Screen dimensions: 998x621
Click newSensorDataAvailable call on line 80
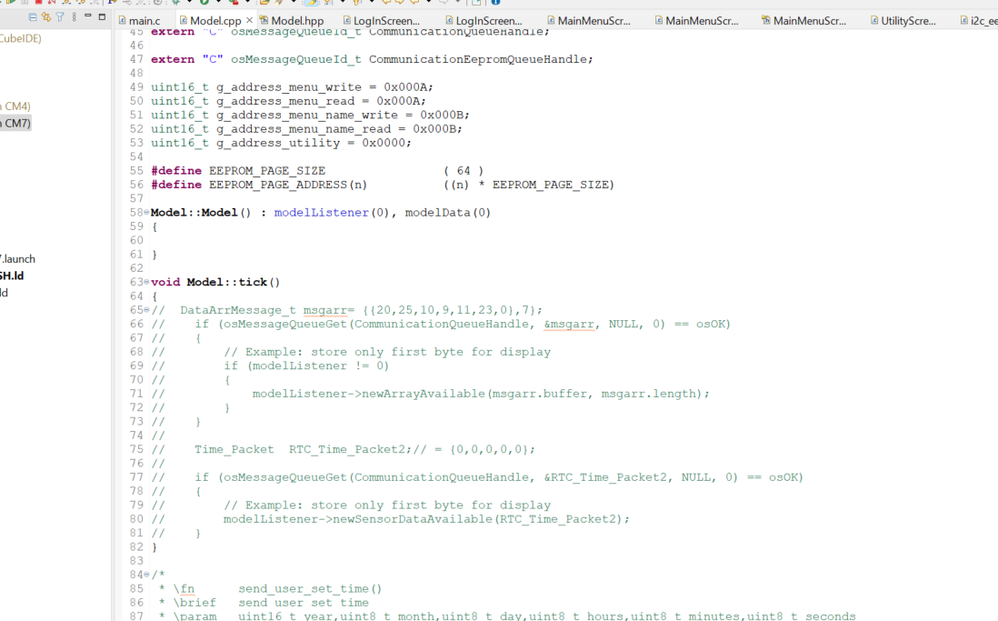[412, 519]
